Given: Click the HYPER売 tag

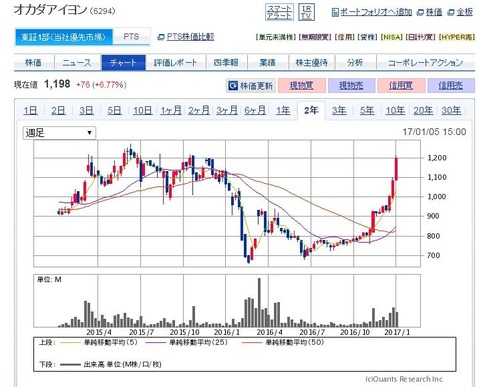Looking at the screenshot, I should (x=457, y=37).
